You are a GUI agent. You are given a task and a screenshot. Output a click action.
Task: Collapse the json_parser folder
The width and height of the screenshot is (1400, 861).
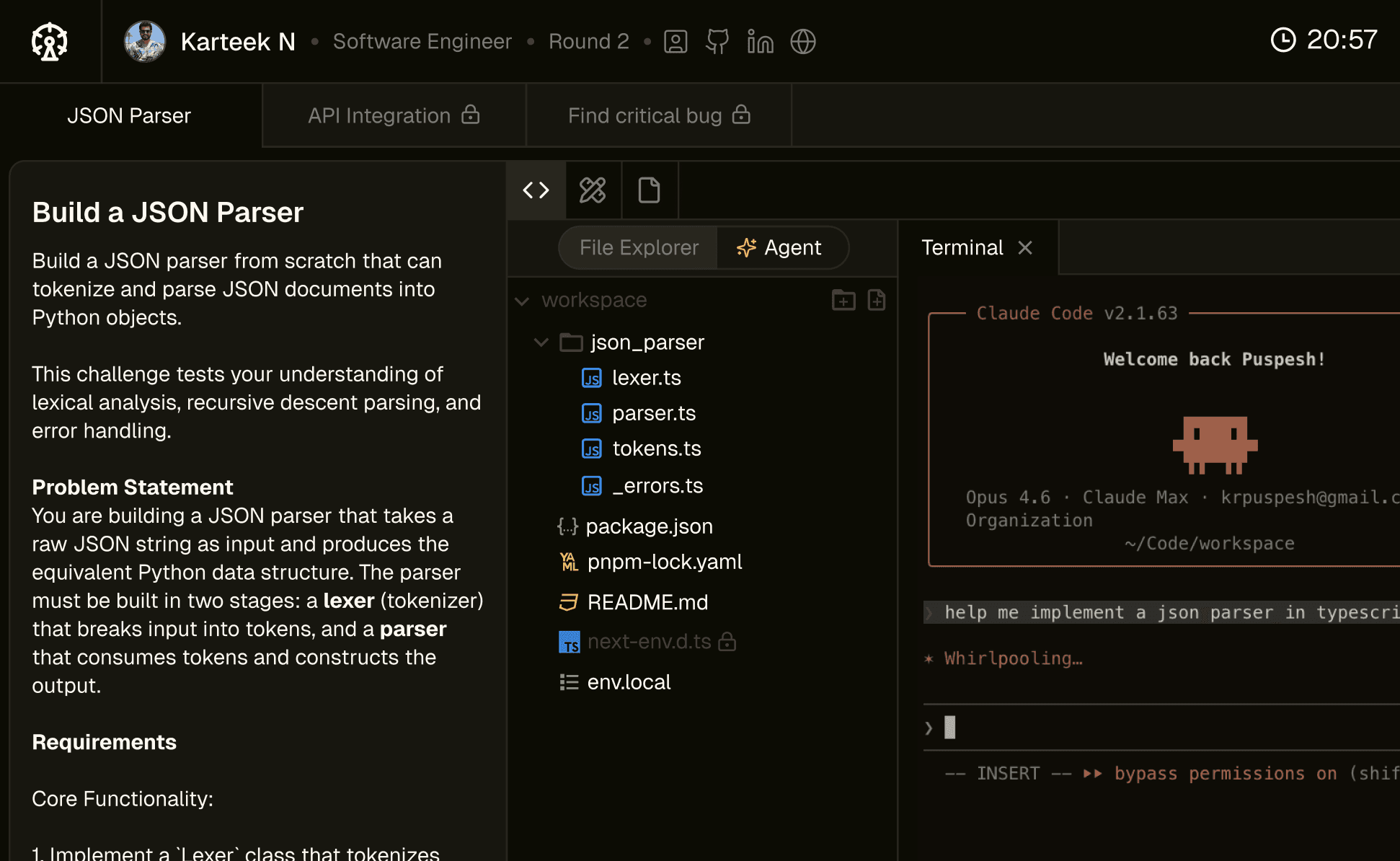[x=541, y=343]
